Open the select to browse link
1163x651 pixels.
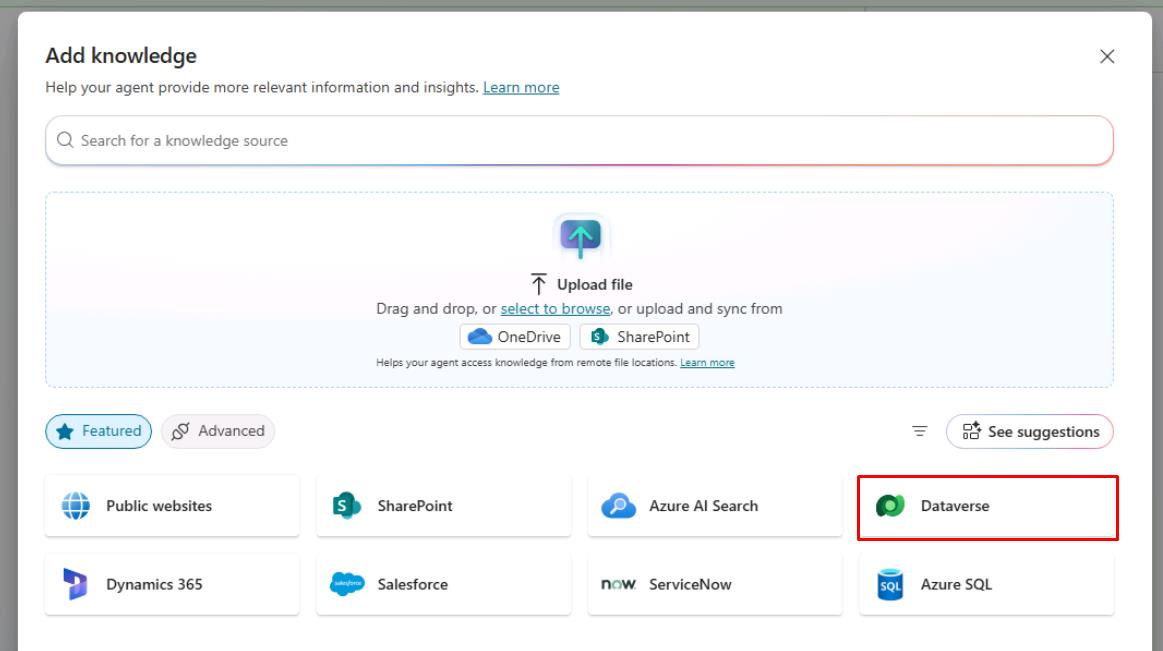[556, 308]
